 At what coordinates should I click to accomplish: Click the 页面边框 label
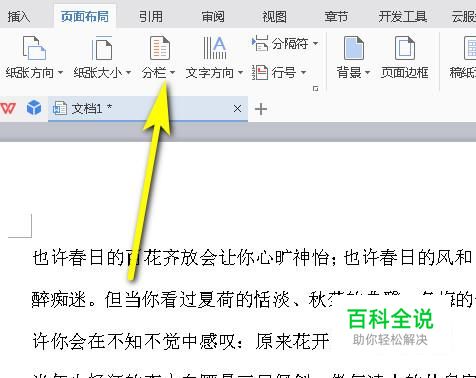(x=405, y=72)
